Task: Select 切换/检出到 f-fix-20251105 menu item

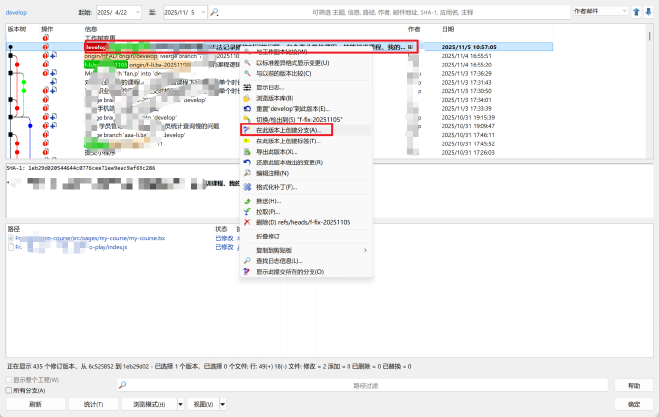Action: (x=300, y=119)
